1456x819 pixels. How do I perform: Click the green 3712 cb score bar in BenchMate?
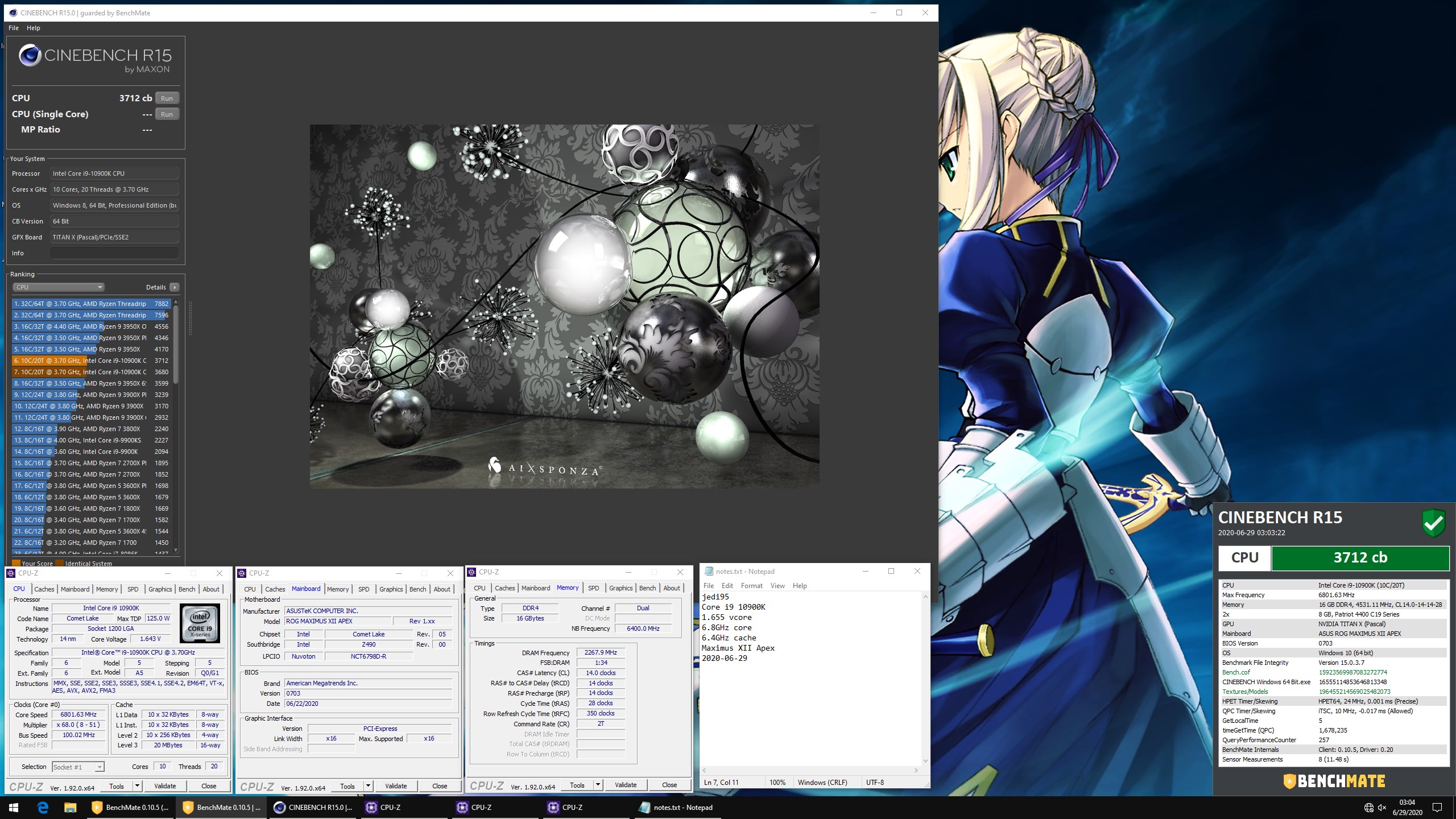(x=1360, y=558)
